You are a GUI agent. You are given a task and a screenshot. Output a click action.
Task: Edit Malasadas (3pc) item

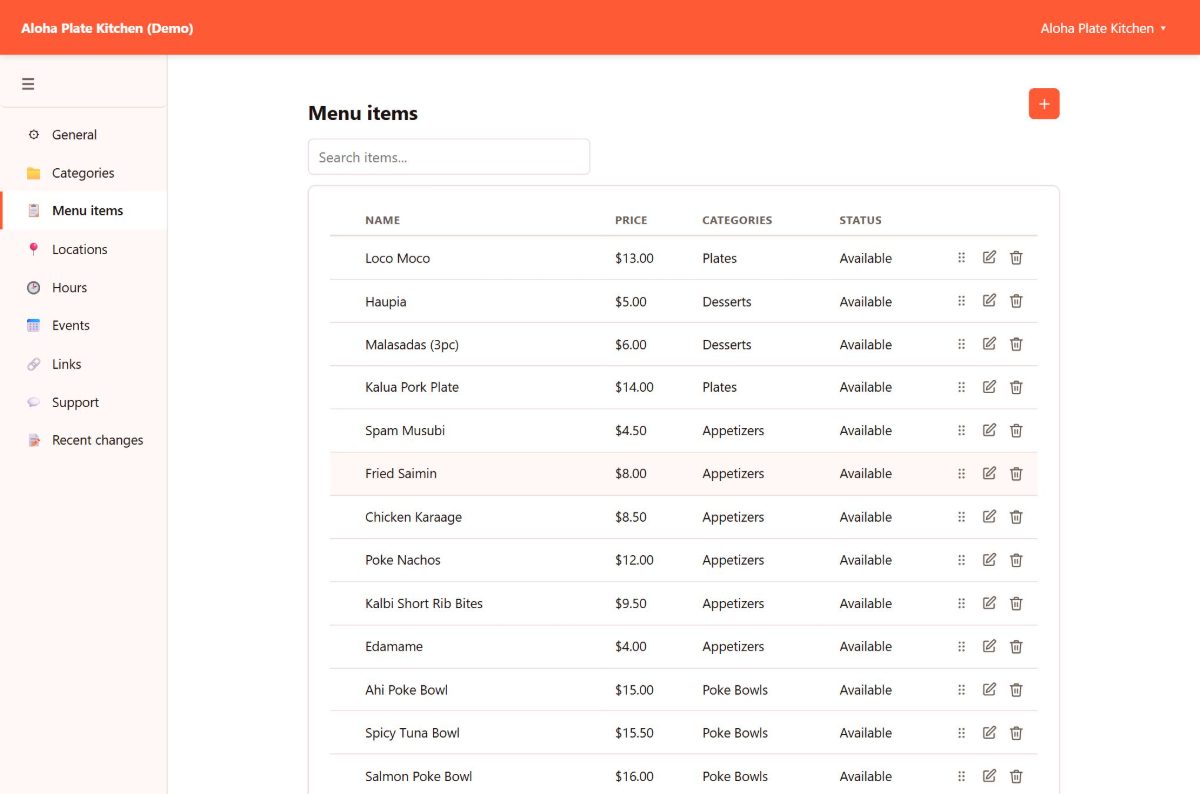989,344
